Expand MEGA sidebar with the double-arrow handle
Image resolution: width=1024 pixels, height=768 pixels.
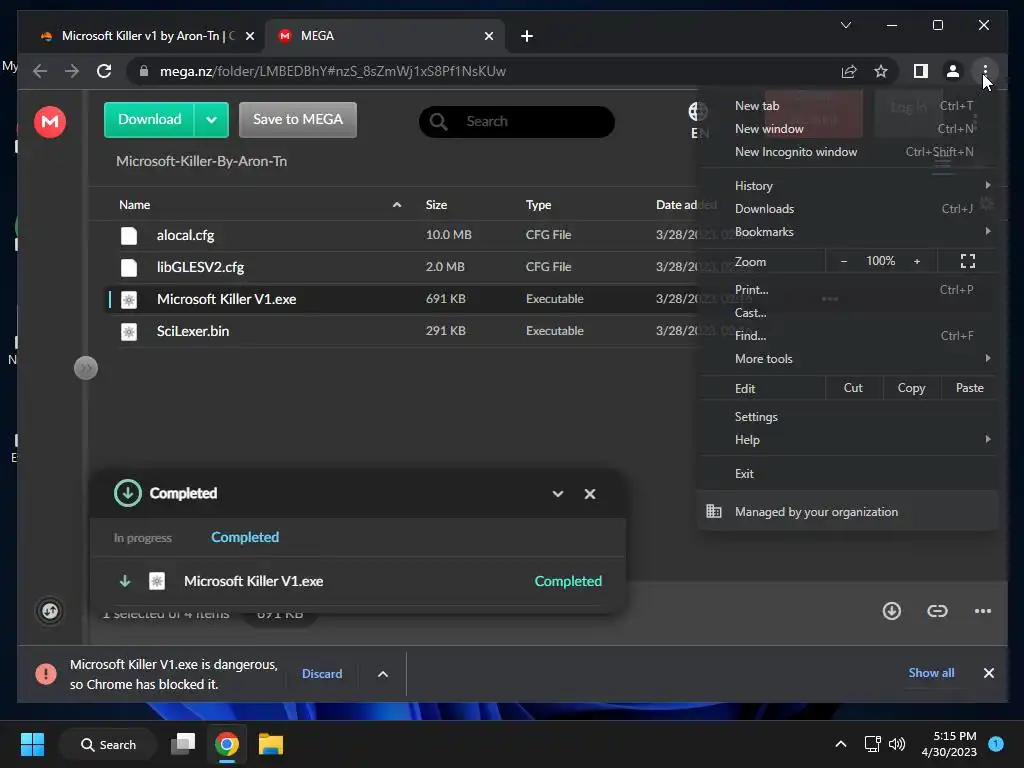86,368
